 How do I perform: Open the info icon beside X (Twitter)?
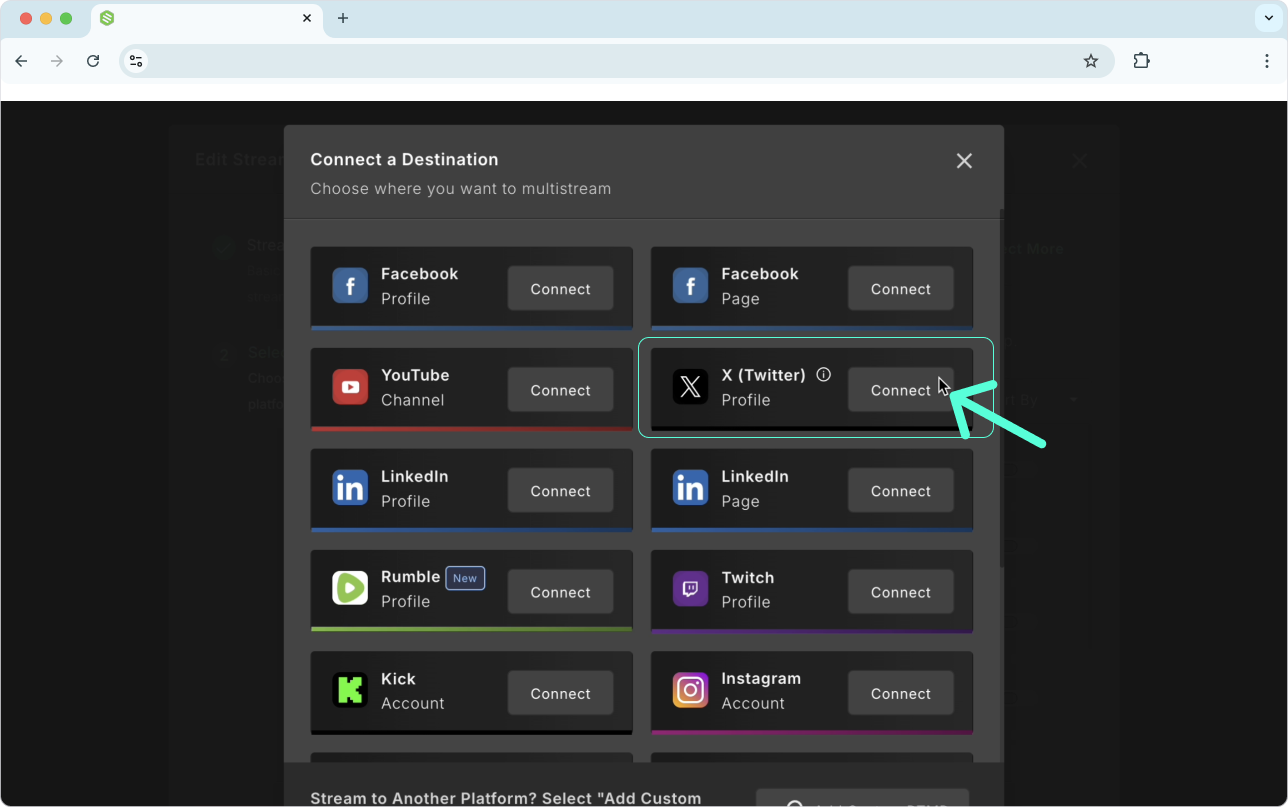(x=824, y=375)
